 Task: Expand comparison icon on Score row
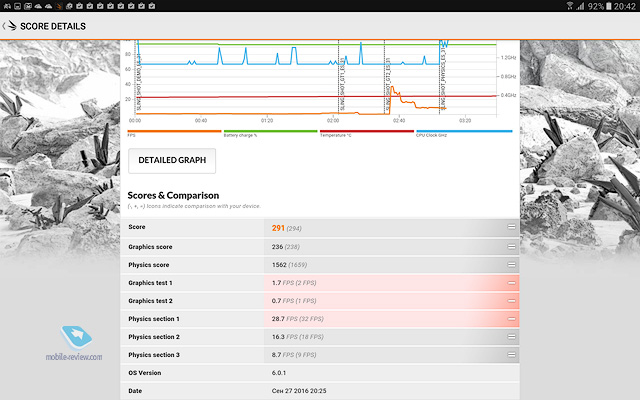point(511,227)
